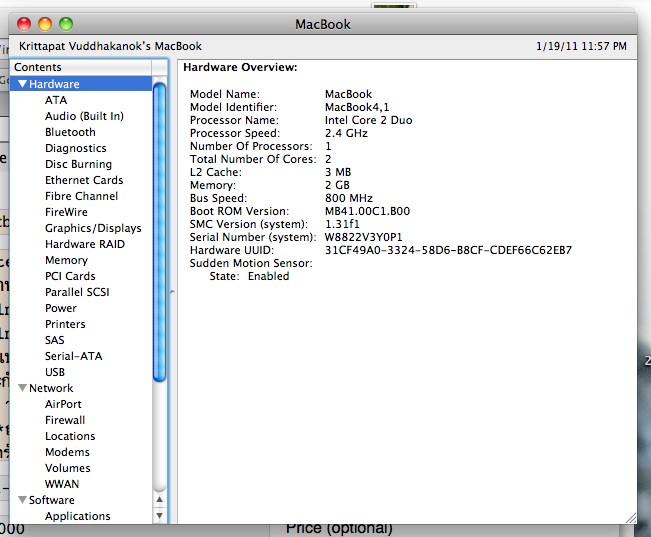
Task: Open Power information
Action: click(x=61, y=308)
